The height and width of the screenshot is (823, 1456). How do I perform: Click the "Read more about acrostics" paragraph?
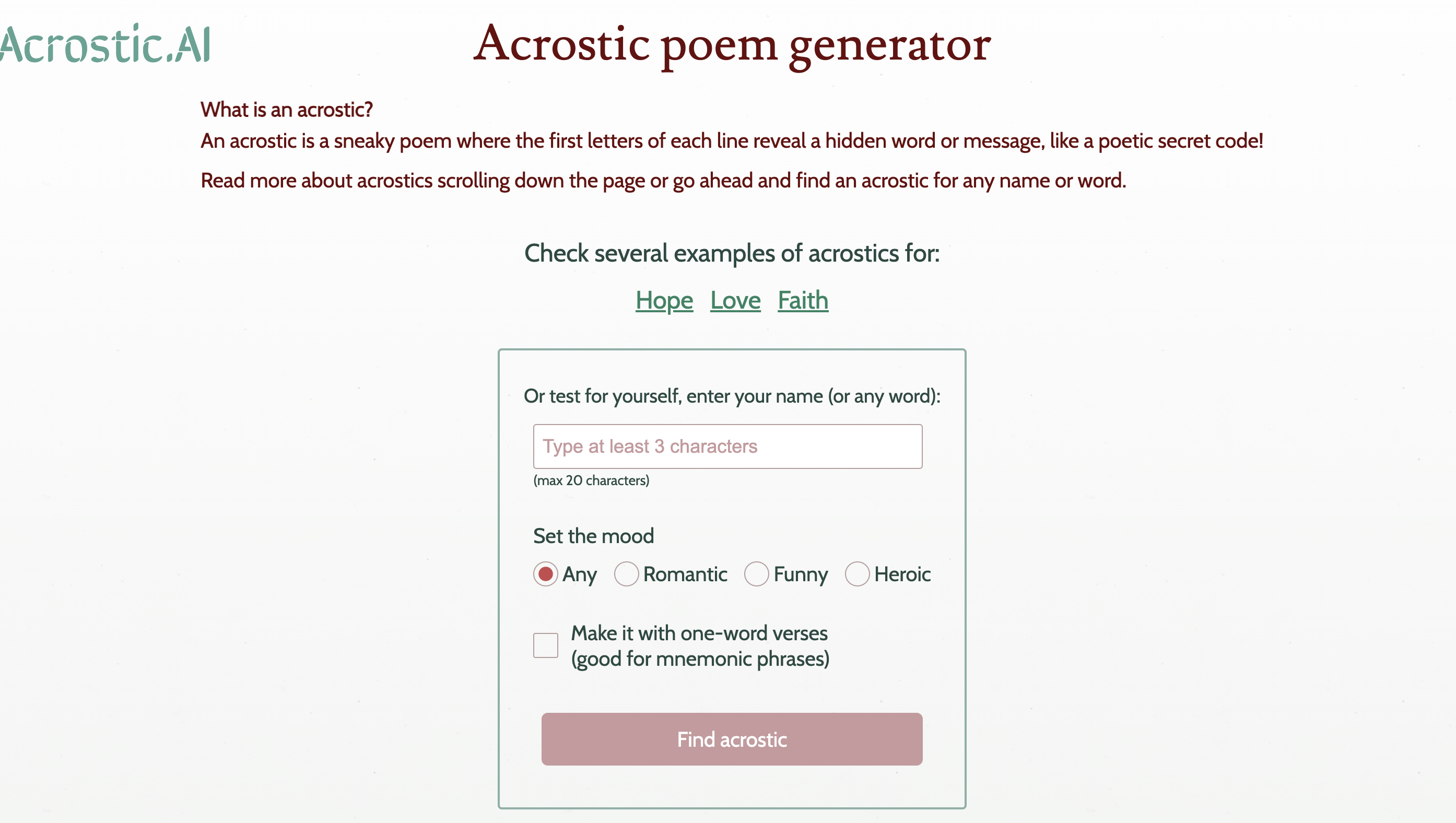pyautogui.click(x=663, y=181)
